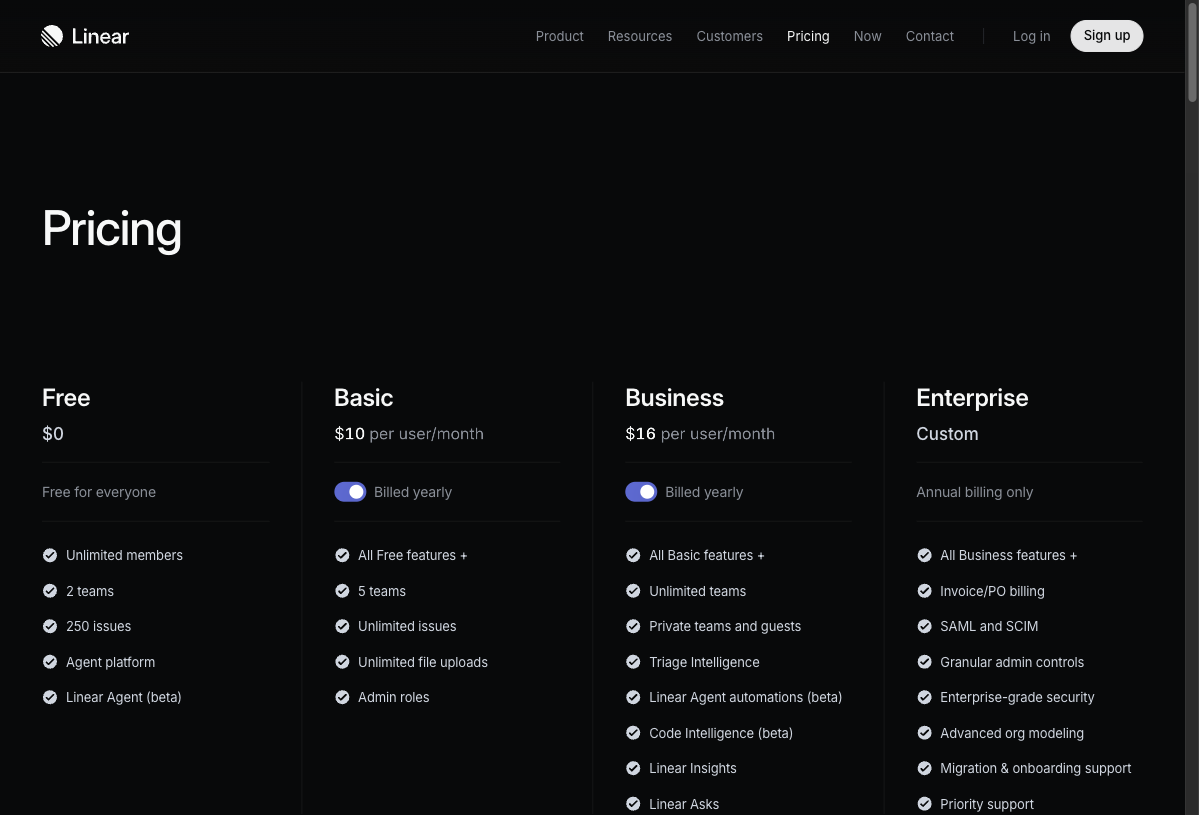
Task: Click the Sign up button
Action: 1106,36
